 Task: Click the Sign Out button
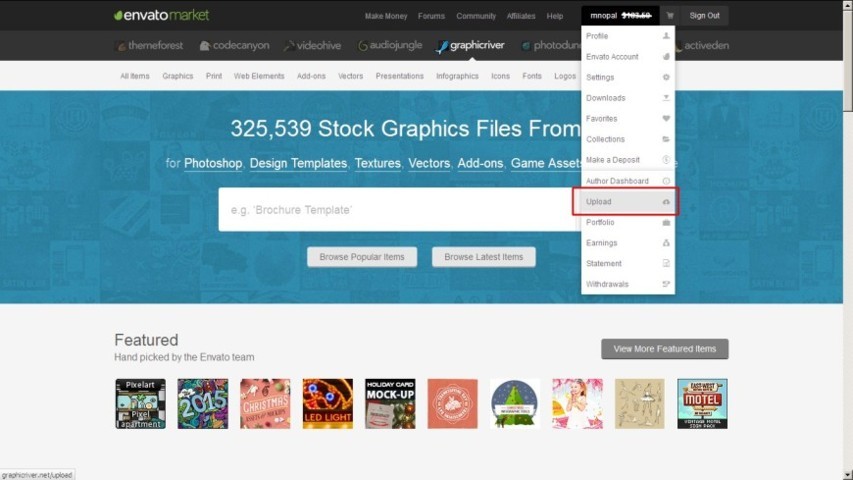click(x=704, y=16)
